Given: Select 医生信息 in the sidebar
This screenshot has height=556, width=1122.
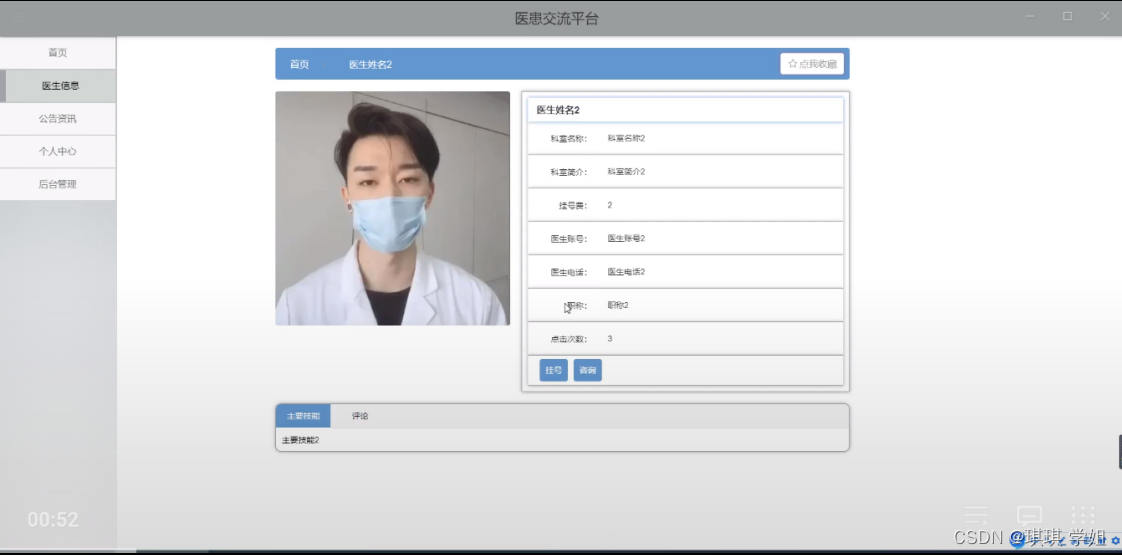Looking at the screenshot, I should (58, 86).
